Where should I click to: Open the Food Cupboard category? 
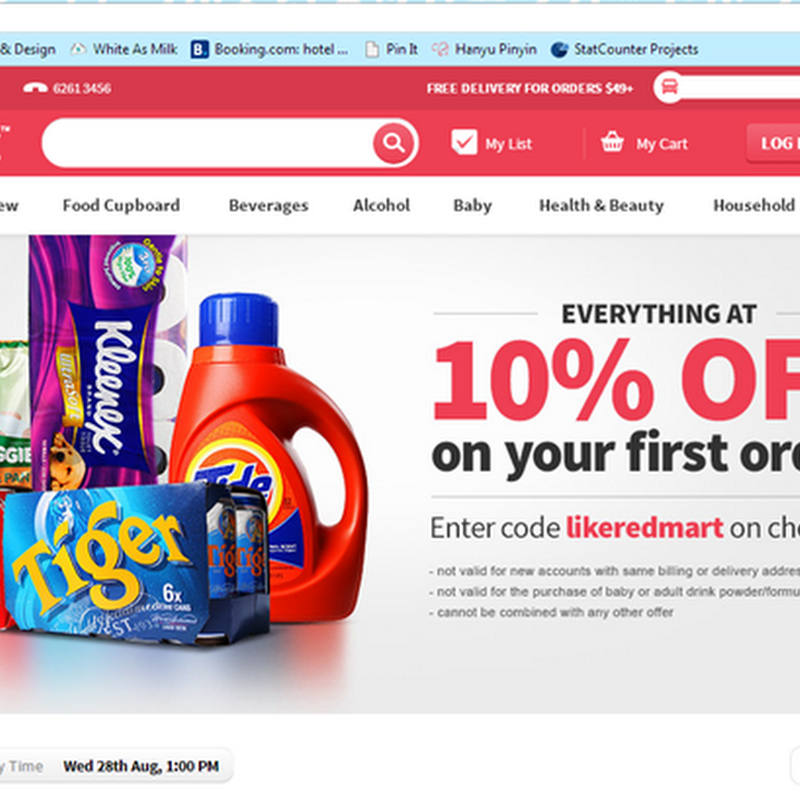pos(121,205)
